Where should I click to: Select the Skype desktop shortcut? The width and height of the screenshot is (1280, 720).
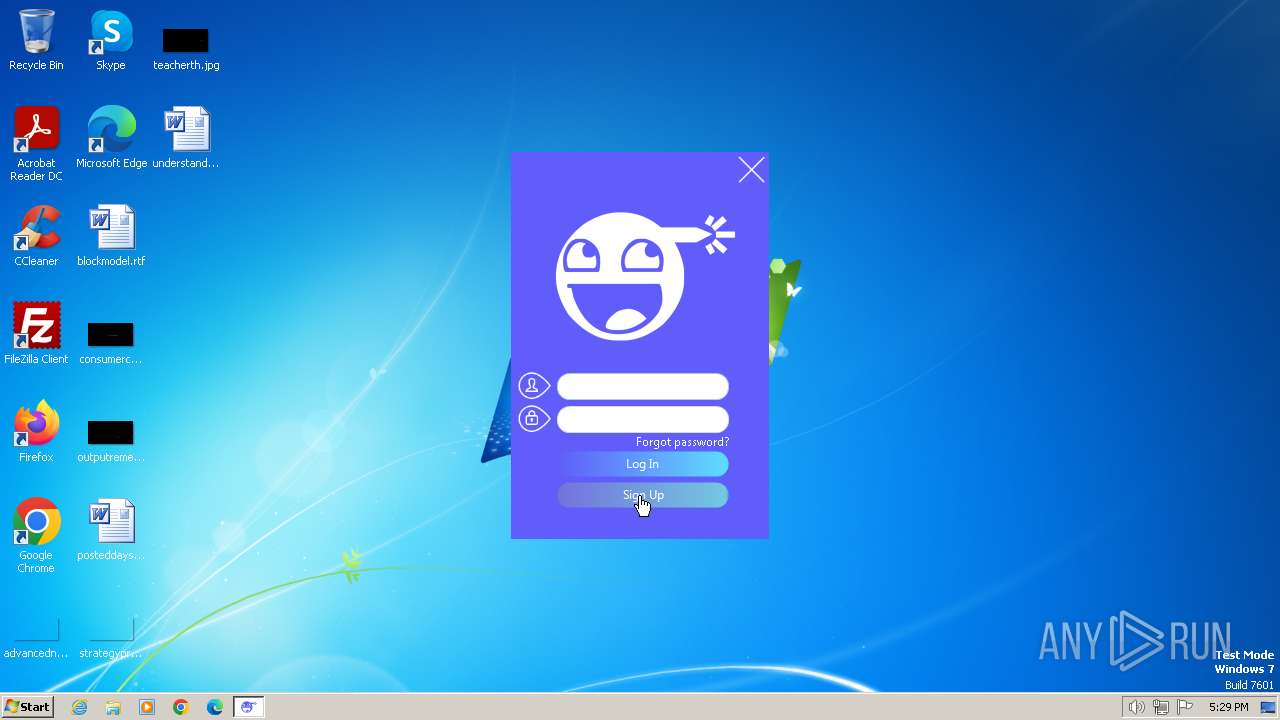(x=111, y=41)
